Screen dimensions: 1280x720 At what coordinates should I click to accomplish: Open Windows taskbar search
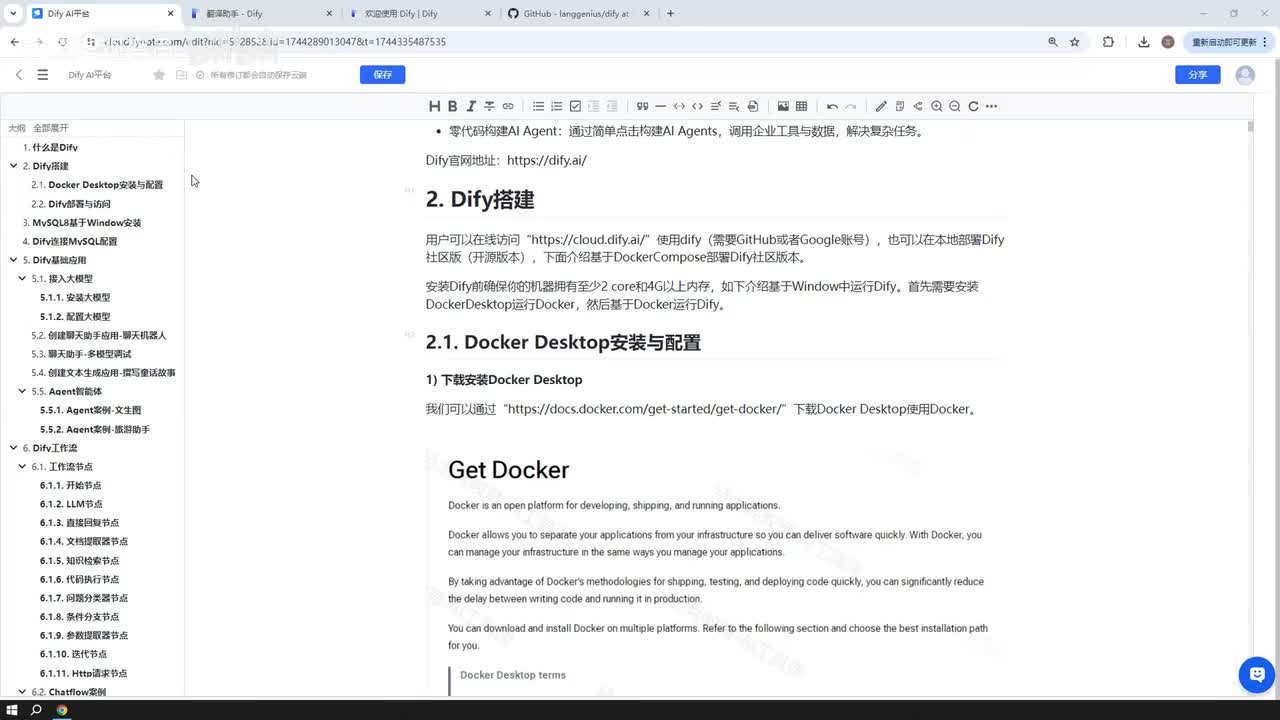[x=36, y=710]
